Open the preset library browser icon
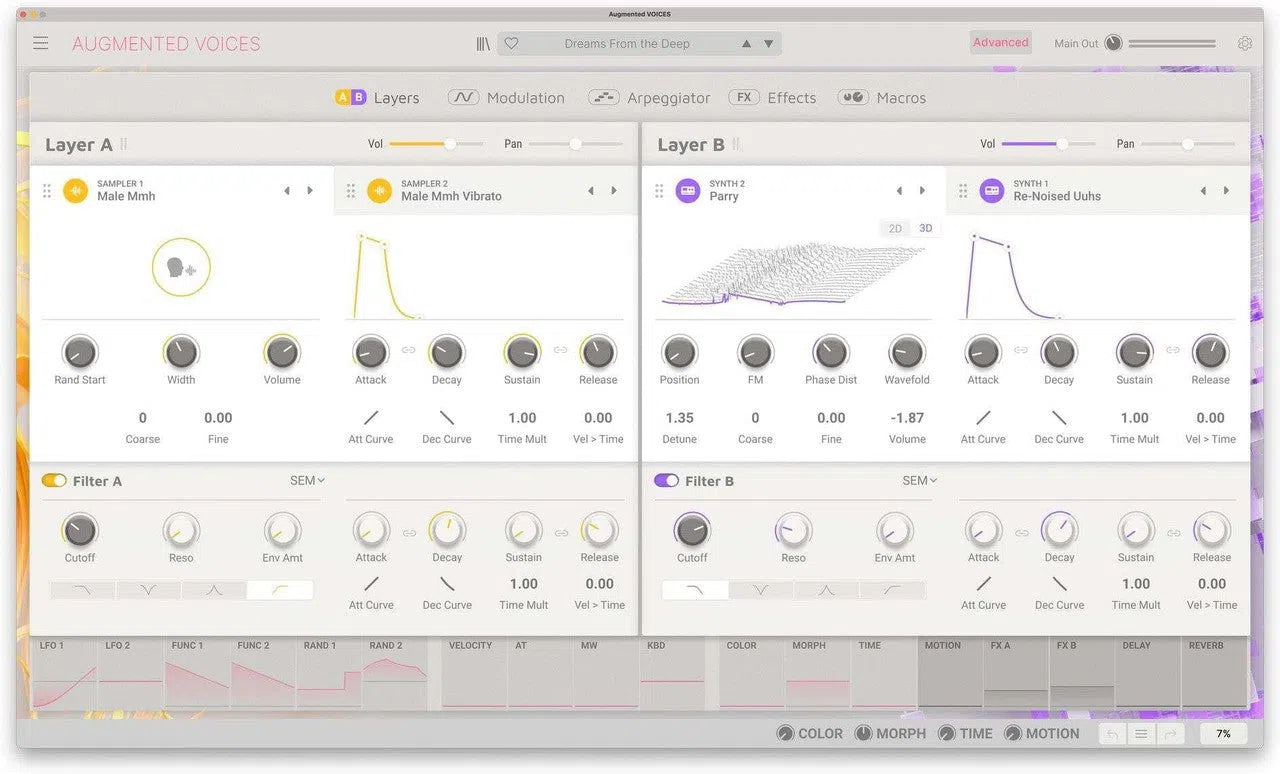The image size is (1280, 774). pos(483,43)
